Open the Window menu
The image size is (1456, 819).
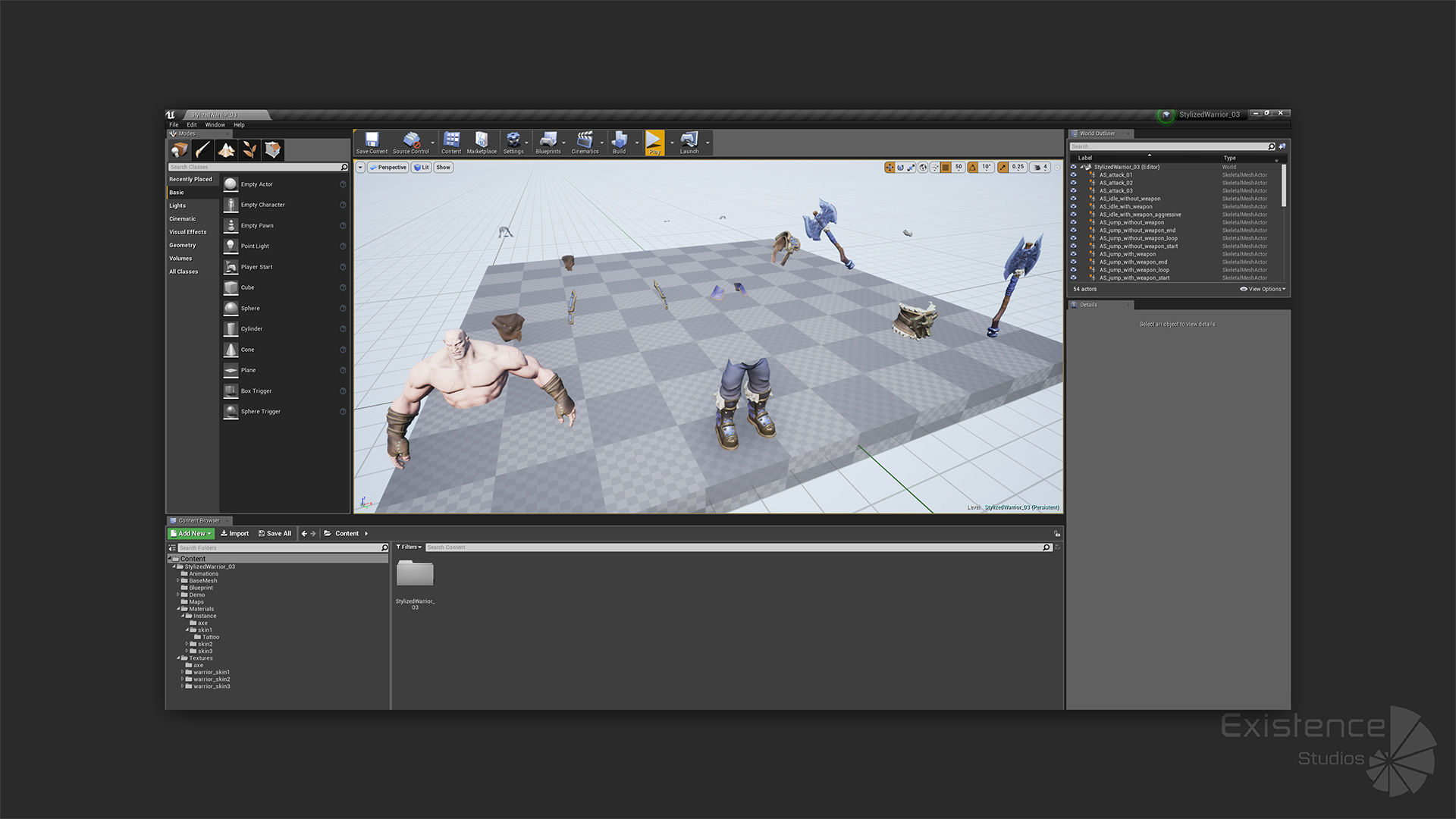pos(215,125)
